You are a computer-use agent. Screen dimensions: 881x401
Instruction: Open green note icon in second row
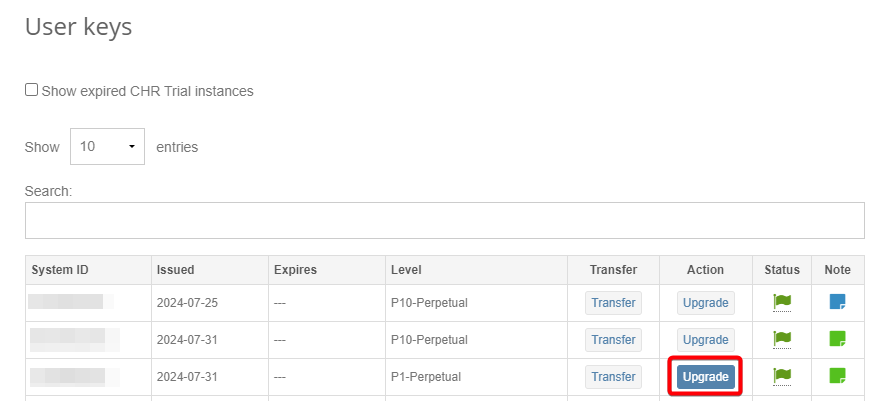click(x=837, y=339)
